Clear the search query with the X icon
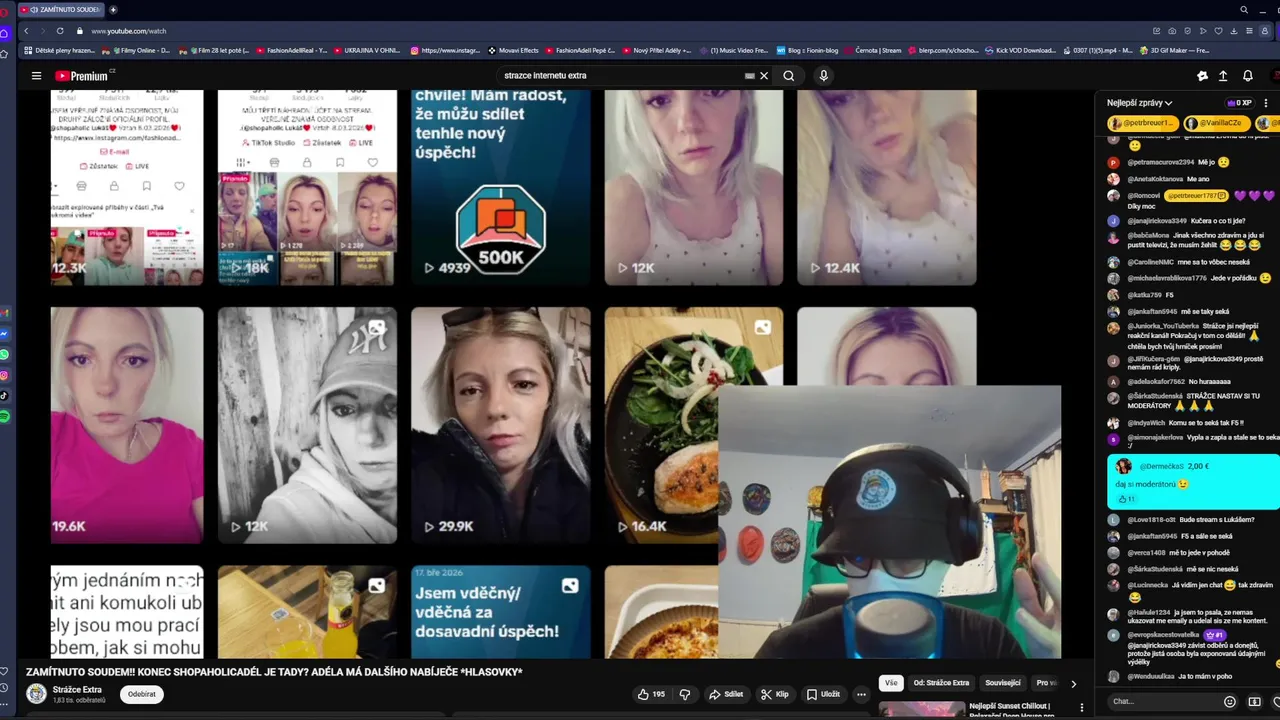The height and width of the screenshot is (720, 1280). pyautogui.click(x=764, y=76)
